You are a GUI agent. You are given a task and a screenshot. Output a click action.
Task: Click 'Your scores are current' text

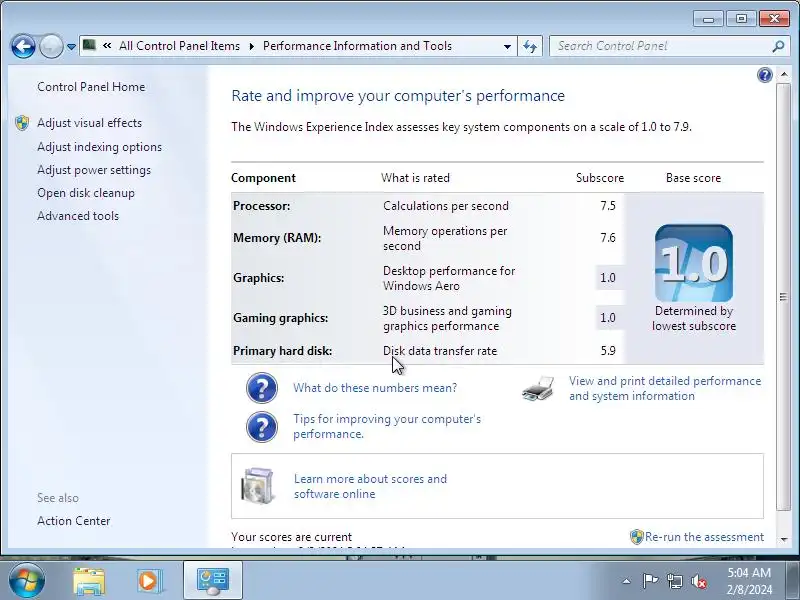click(291, 537)
